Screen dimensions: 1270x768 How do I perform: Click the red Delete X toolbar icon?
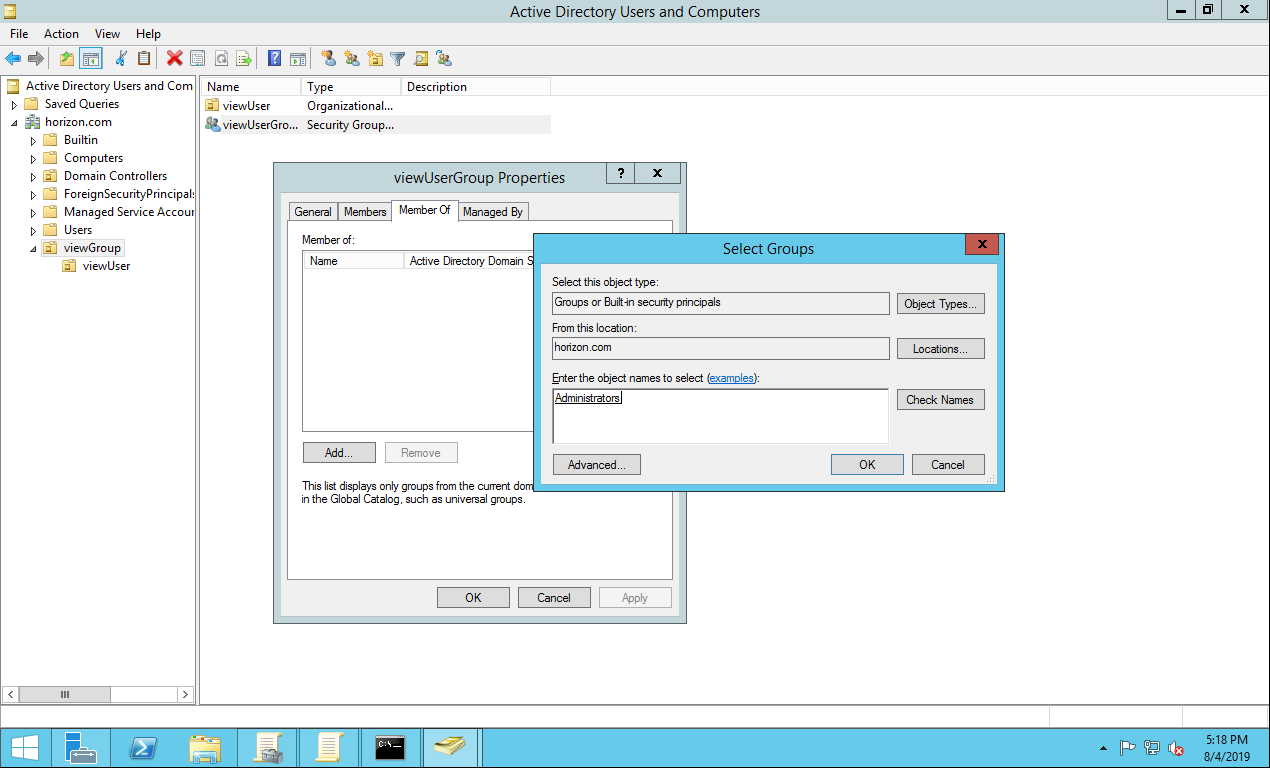(x=174, y=59)
